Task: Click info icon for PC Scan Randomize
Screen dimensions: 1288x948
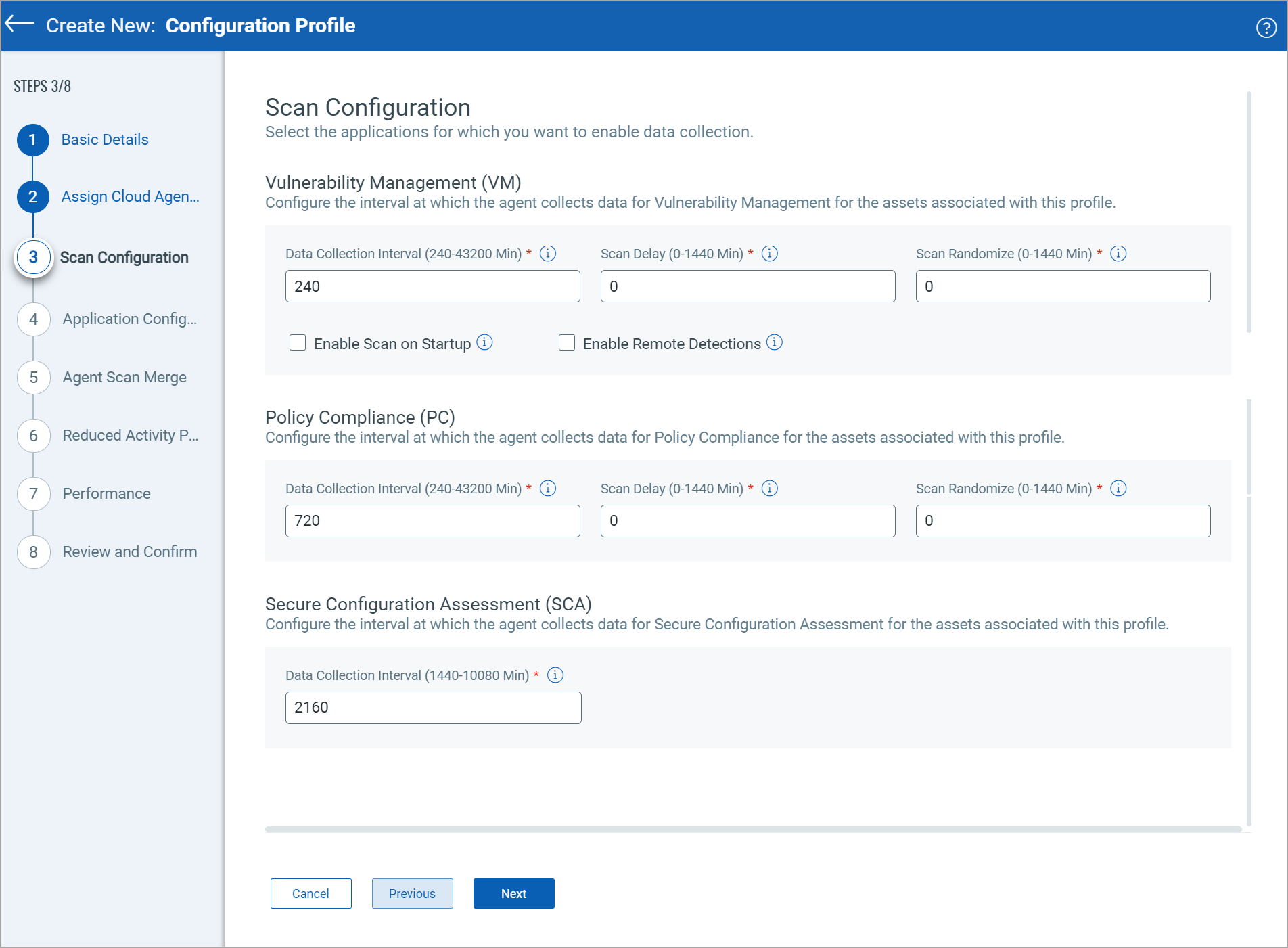Action: pyautogui.click(x=1119, y=488)
